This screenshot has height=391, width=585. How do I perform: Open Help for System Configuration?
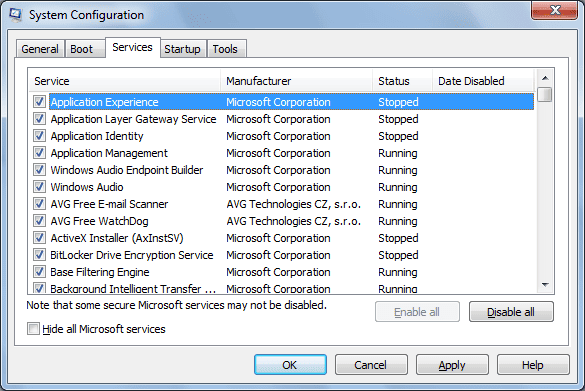click(533, 365)
